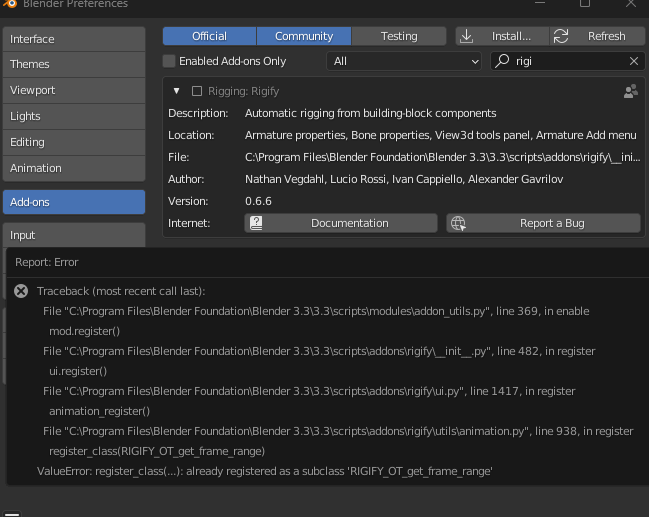Click the Documentation help book icon

click(256, 223)
